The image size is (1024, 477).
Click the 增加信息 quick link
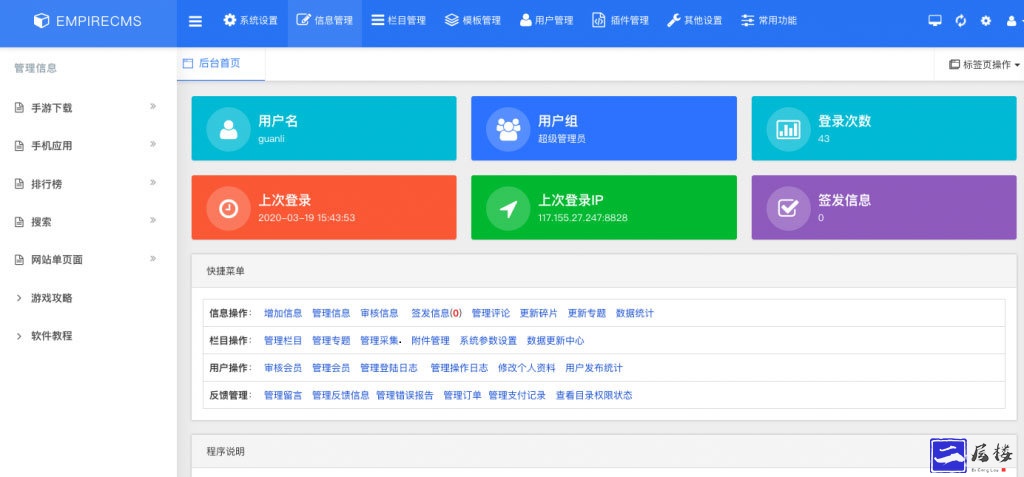click(x=283, y=313)
